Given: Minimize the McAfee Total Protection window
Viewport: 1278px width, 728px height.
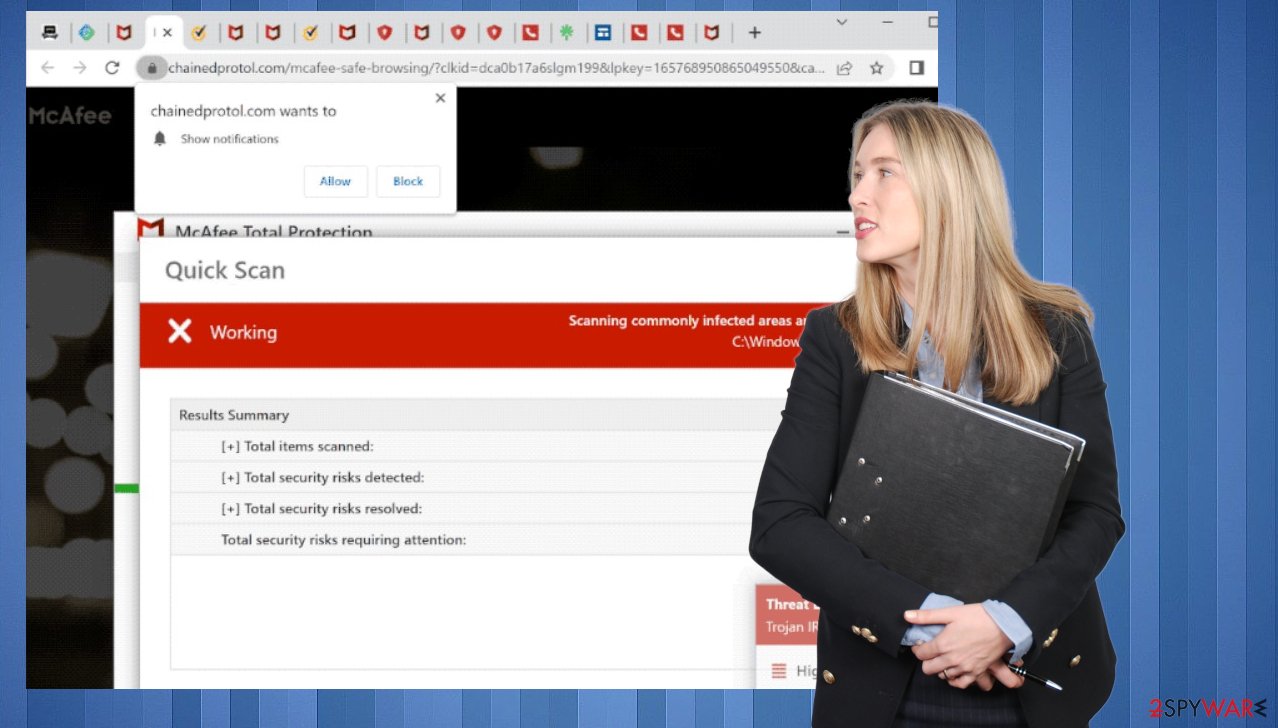Looking at the screenshot, I should click(x=842, y=231).
